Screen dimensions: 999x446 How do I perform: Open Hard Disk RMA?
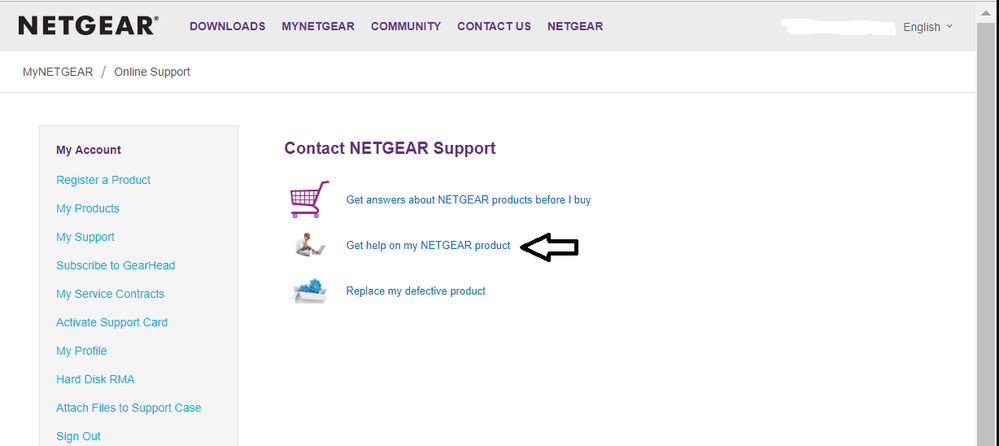pyautogui.click(x=95, y=379)
